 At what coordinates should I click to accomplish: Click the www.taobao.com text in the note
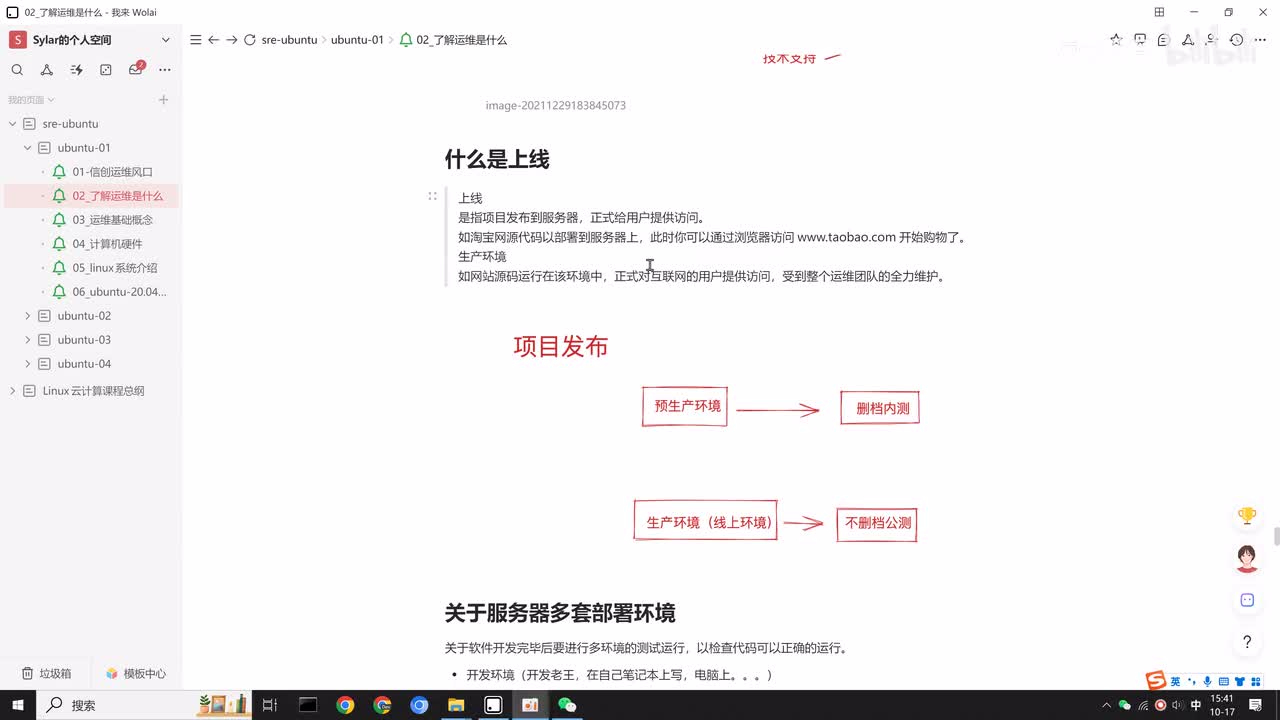pos(846,237)
